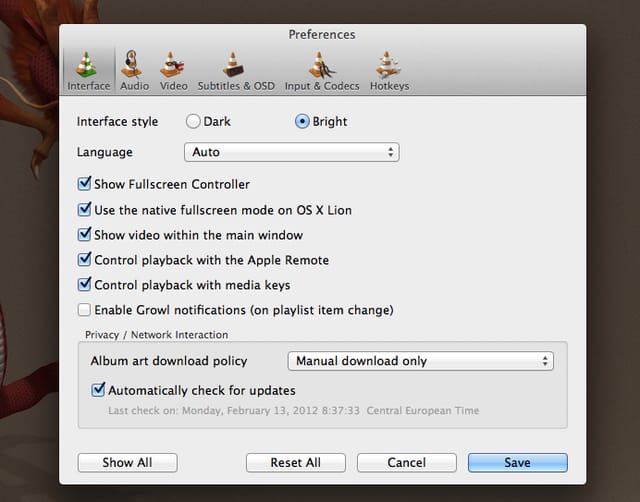Click the Input & Codecs tab label

[322, 86]
